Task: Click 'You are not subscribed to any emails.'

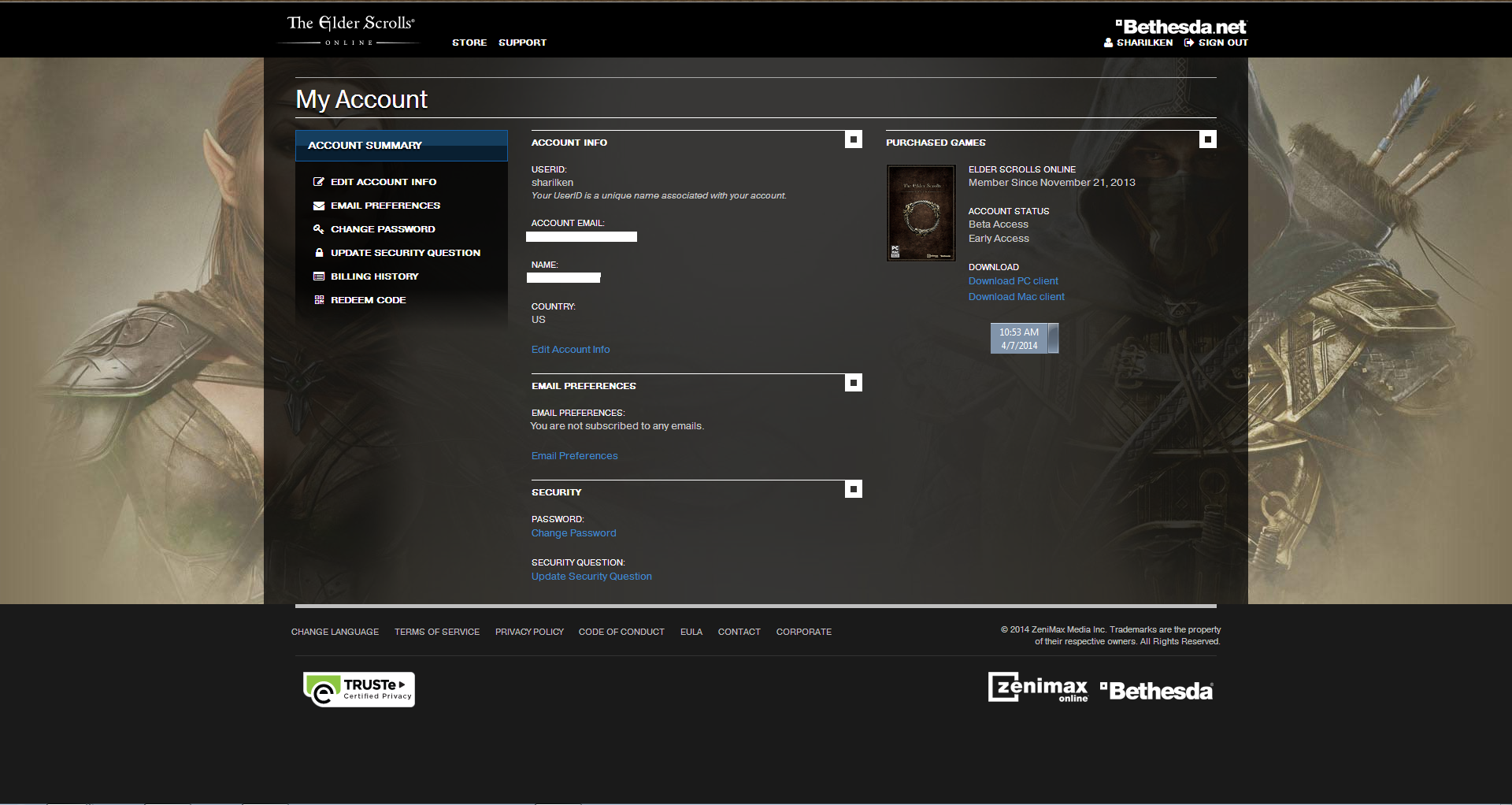Action: point(617,426)
